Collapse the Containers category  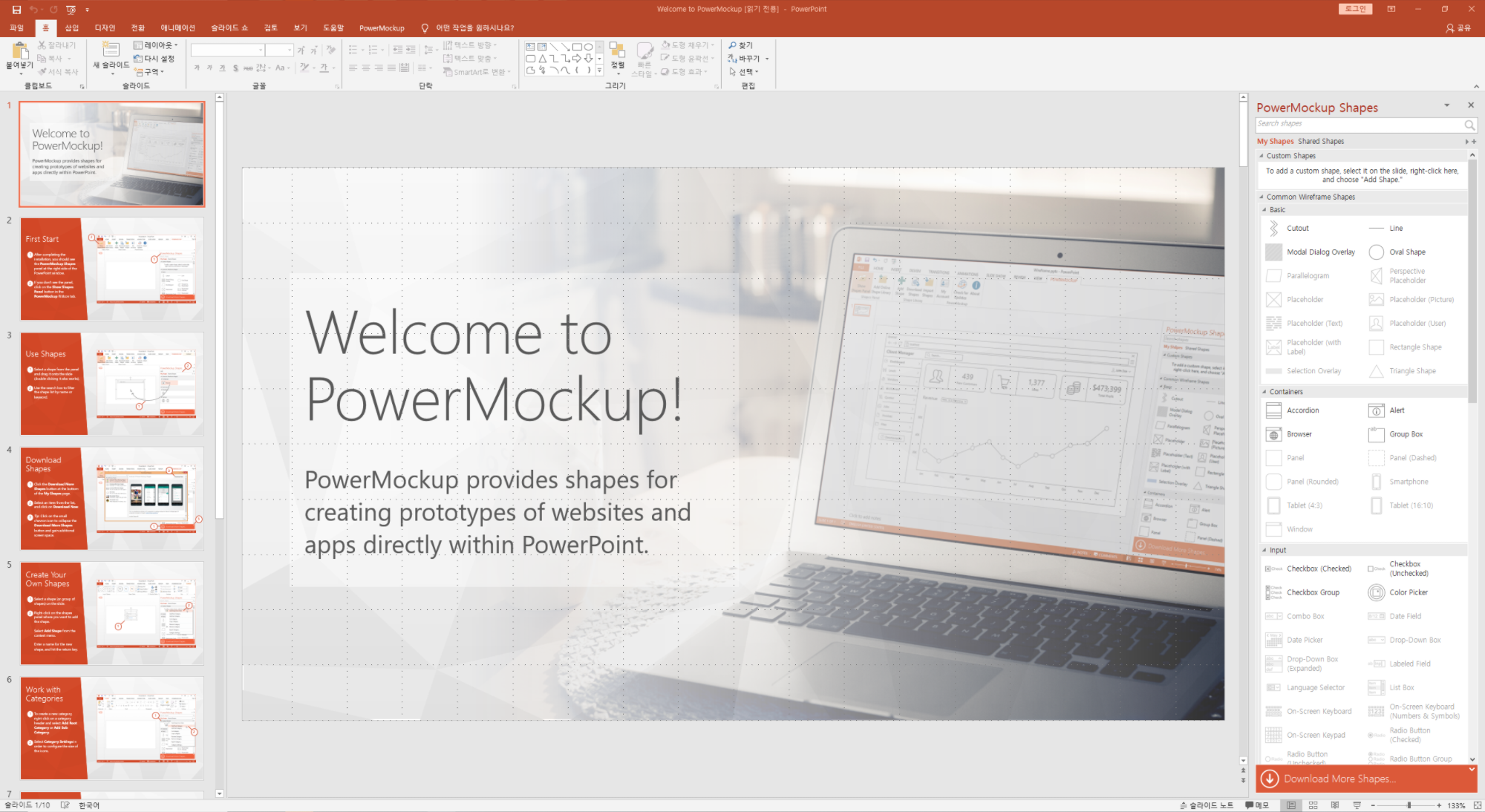(1264, 392)
